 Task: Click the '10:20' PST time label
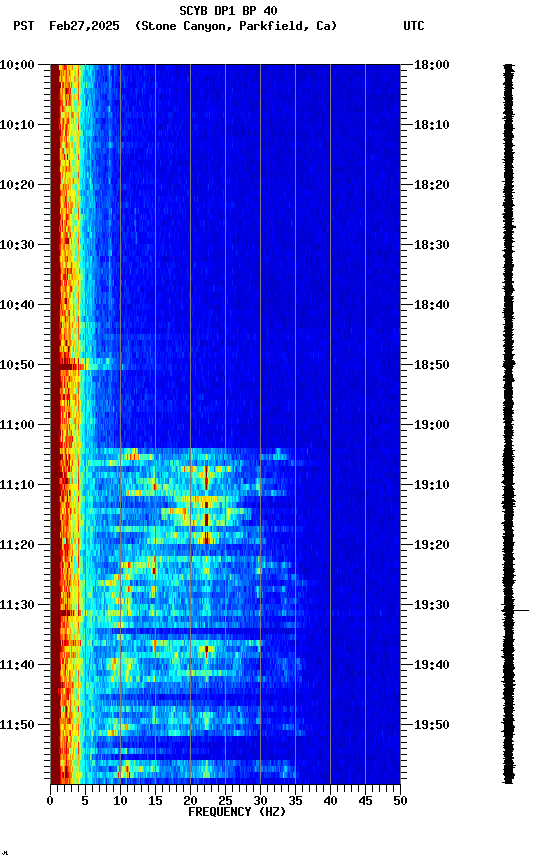point(17,185)
